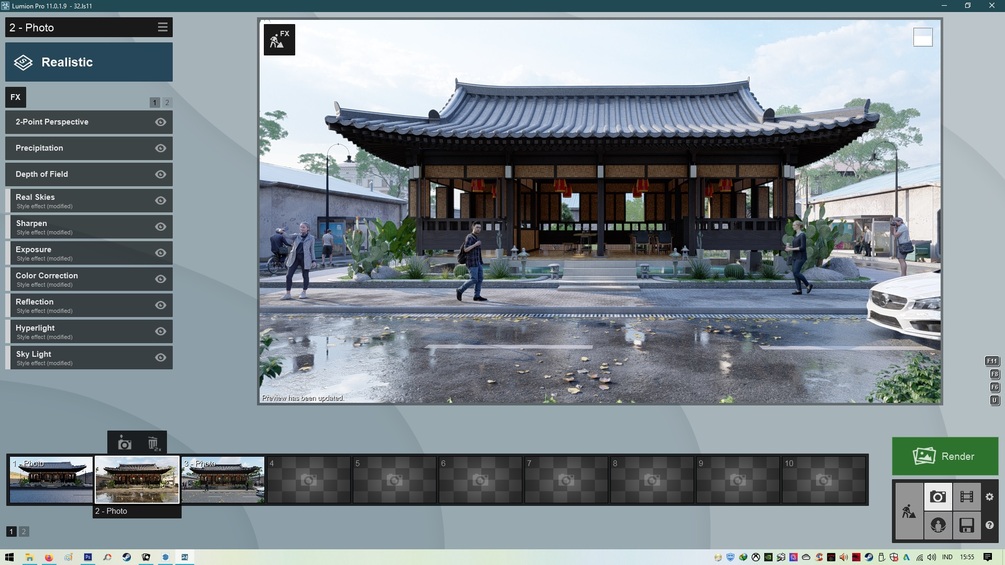1005x565 pixels.
Task: Click the volume speaker tray icon
Action: [931, 557]
